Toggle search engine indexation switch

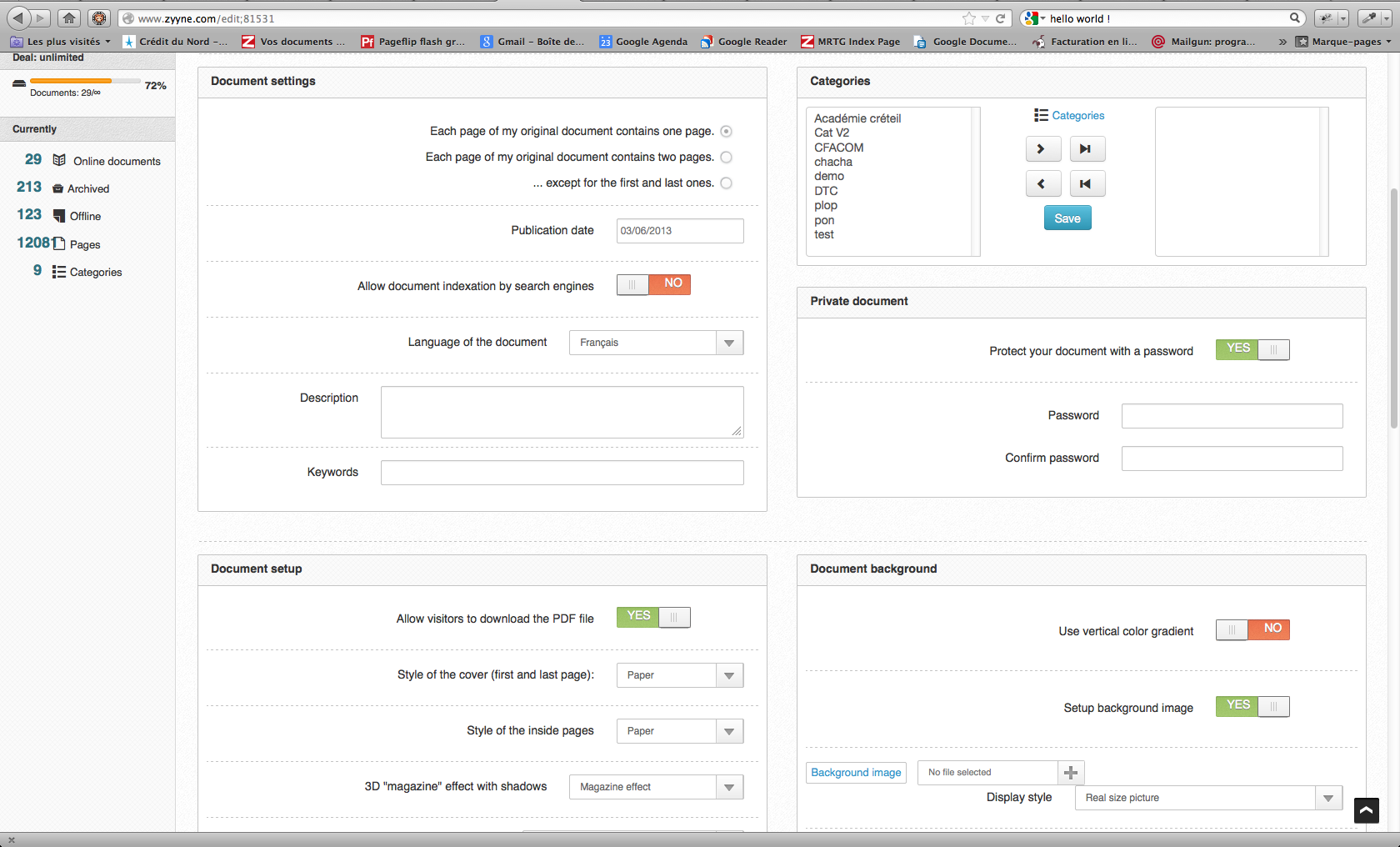click(653, 284)
